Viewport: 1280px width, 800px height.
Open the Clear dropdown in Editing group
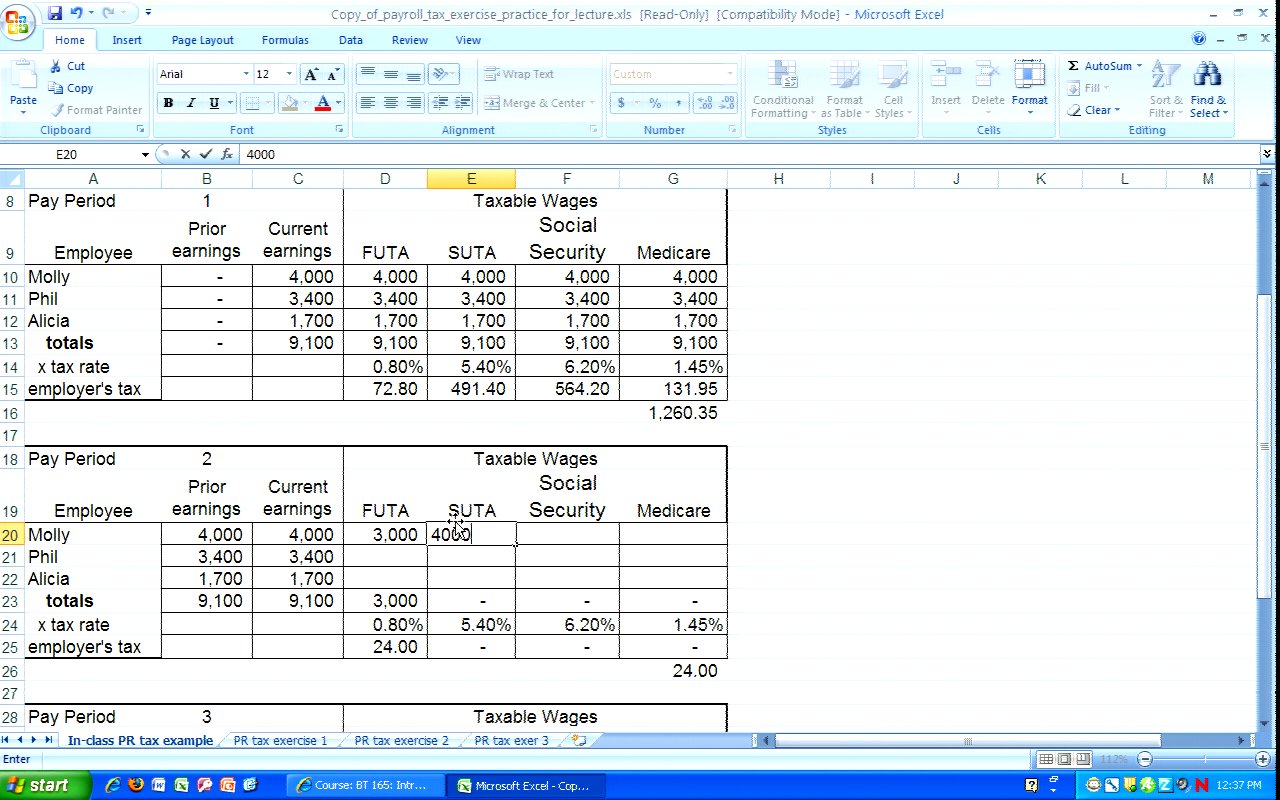pos(1102,110)
